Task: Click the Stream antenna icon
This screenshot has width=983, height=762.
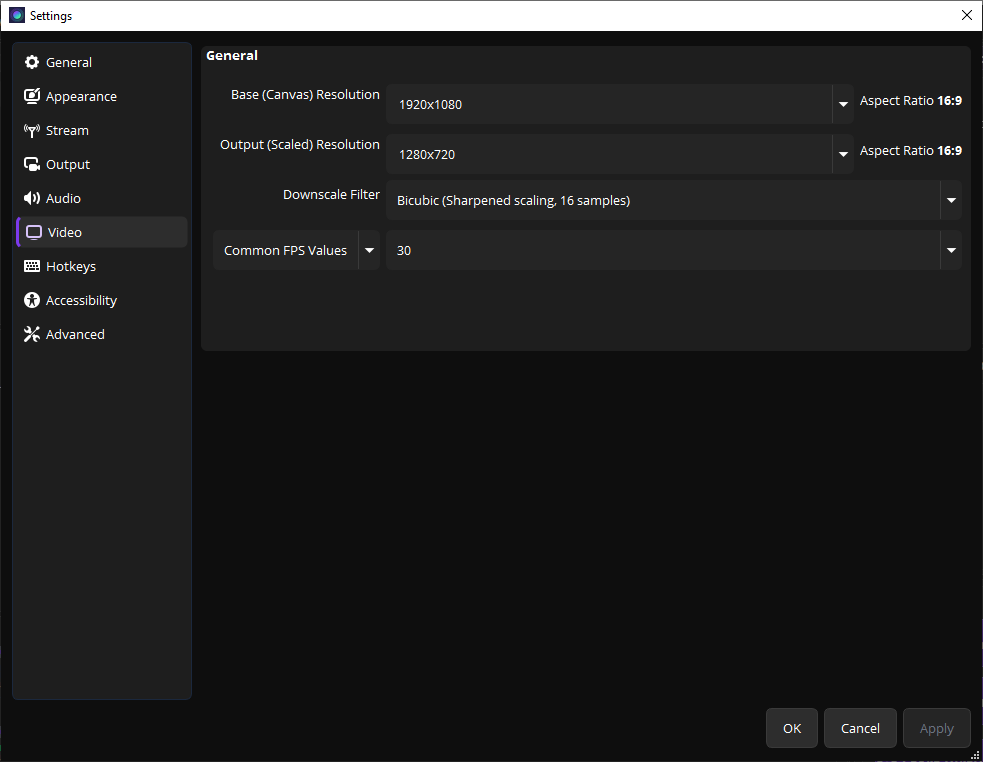Action: pos(31,130)
